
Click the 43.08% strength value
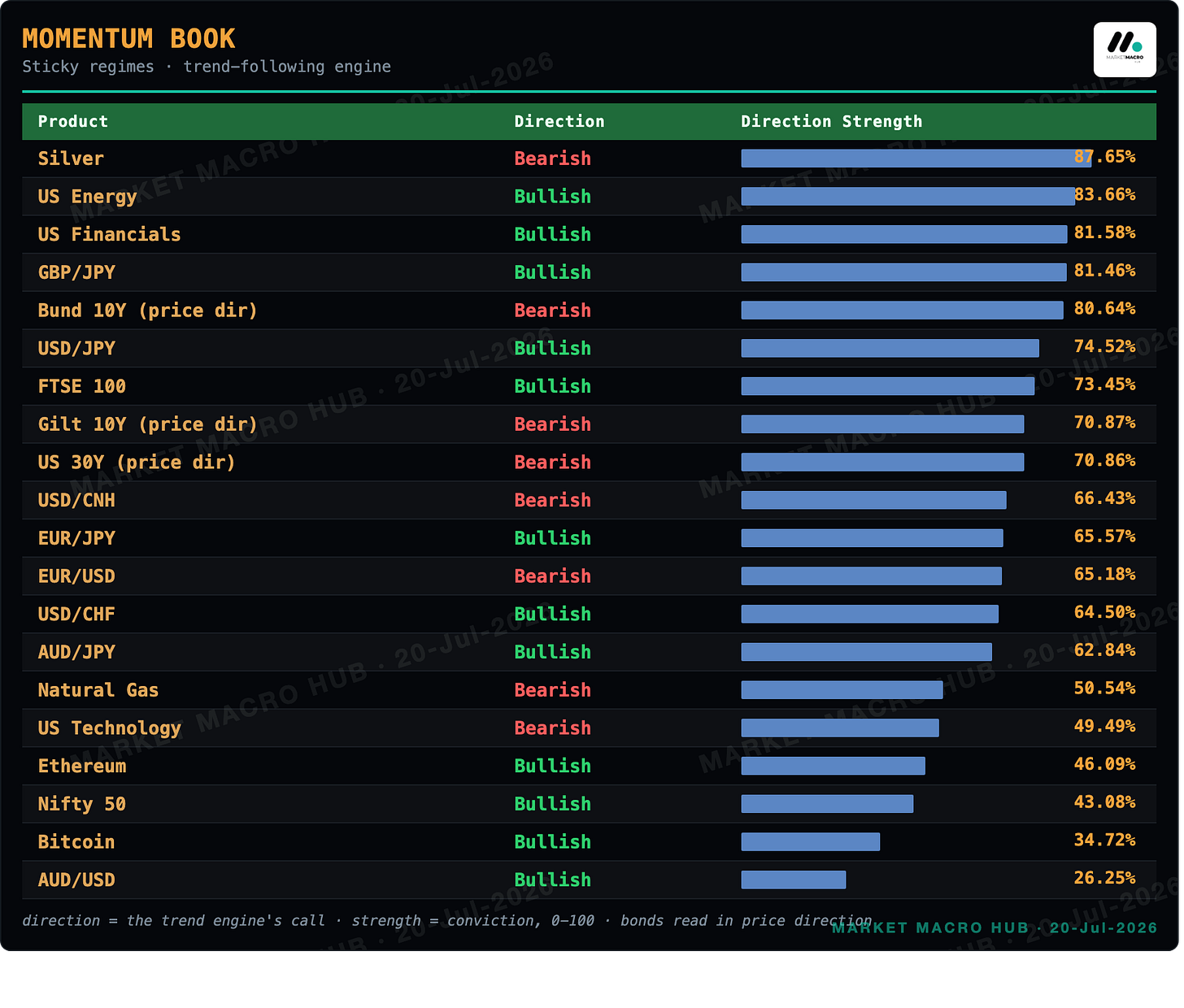(1104, 802)
